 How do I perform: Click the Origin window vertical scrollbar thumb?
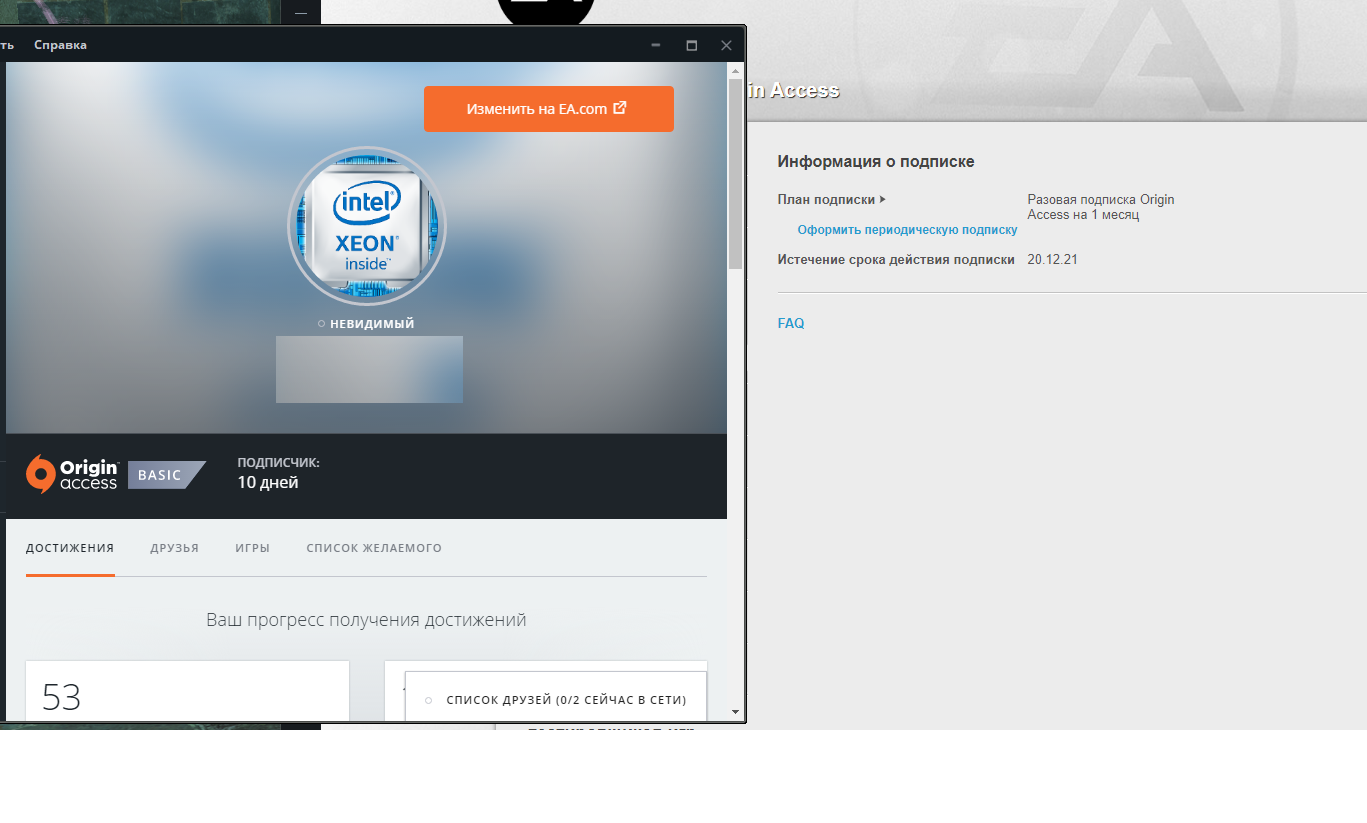point(736,173)
